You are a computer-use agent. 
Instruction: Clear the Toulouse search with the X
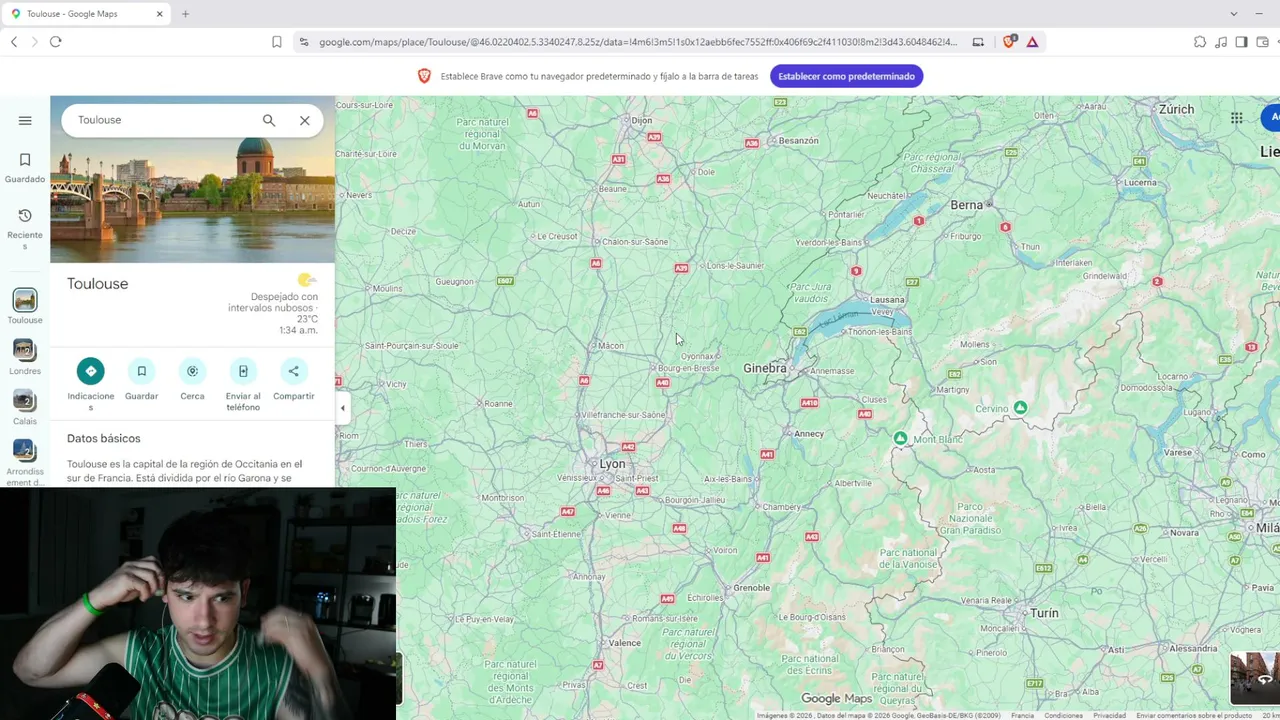(305, 120)
